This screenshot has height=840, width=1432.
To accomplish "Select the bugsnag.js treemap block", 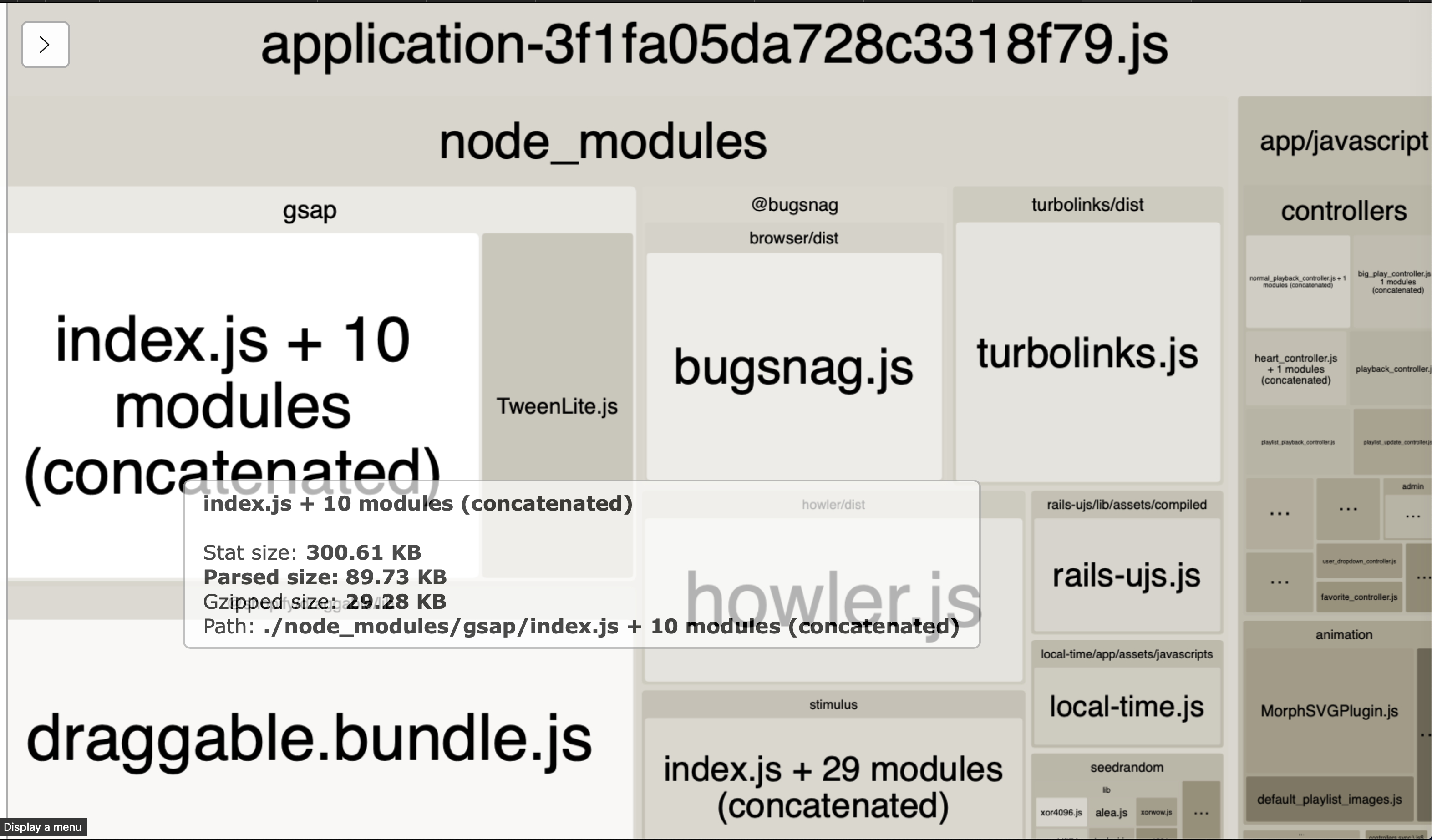I will coord(793,367).
